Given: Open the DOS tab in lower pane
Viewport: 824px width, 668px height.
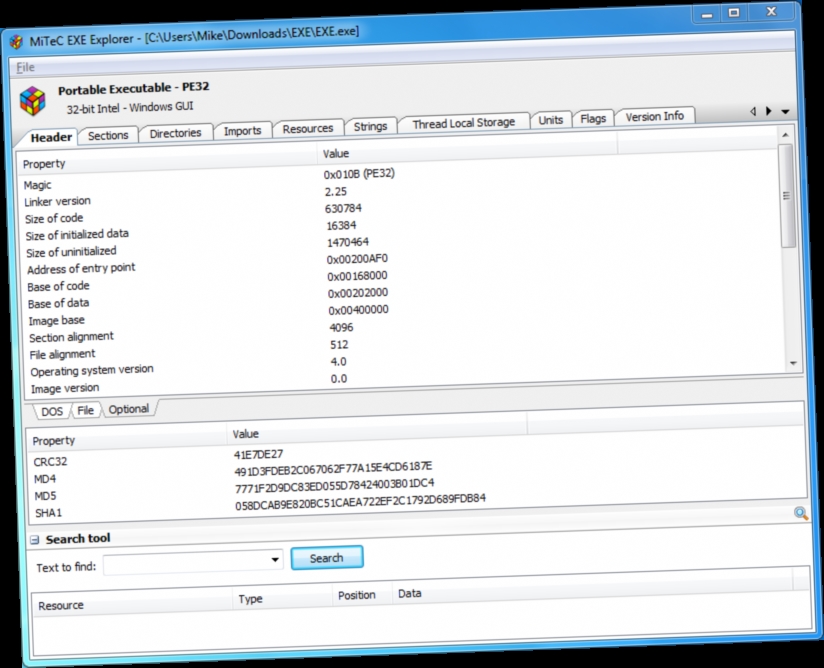Looking at the screenshot, I should click(x=50, y=411).
